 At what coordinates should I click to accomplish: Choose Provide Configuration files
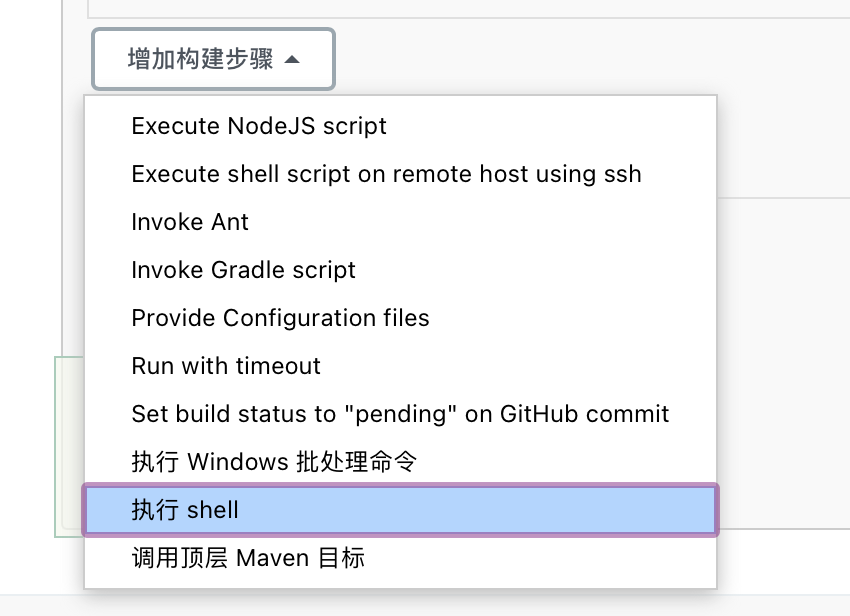(x=401, y=318)
